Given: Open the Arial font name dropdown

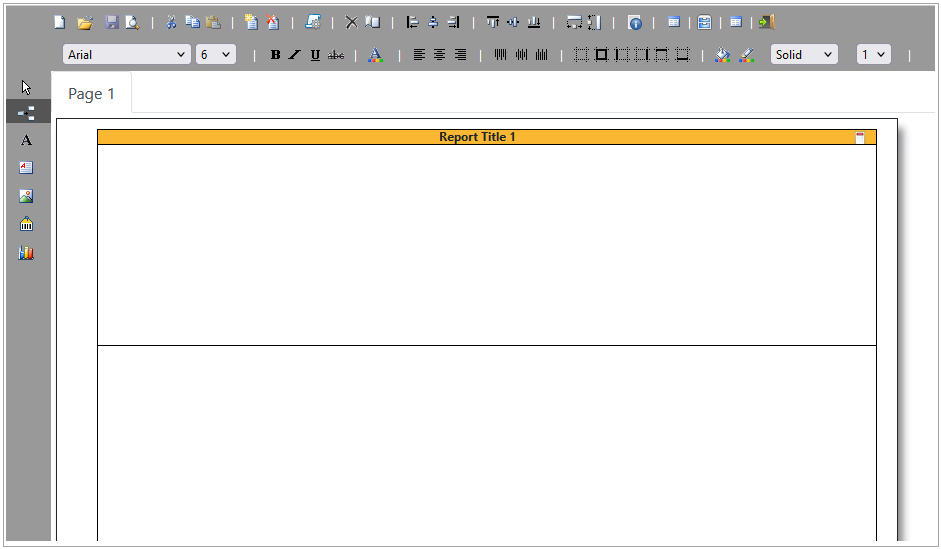Looking at the screenshot, I should pos(127,55).
